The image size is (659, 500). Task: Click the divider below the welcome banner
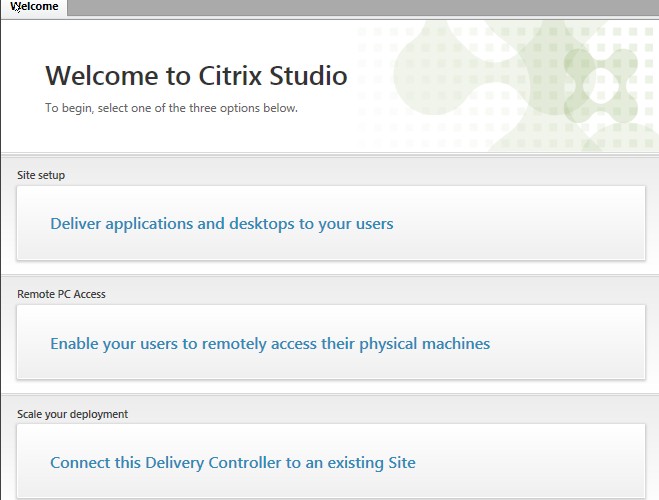(330, 154)
